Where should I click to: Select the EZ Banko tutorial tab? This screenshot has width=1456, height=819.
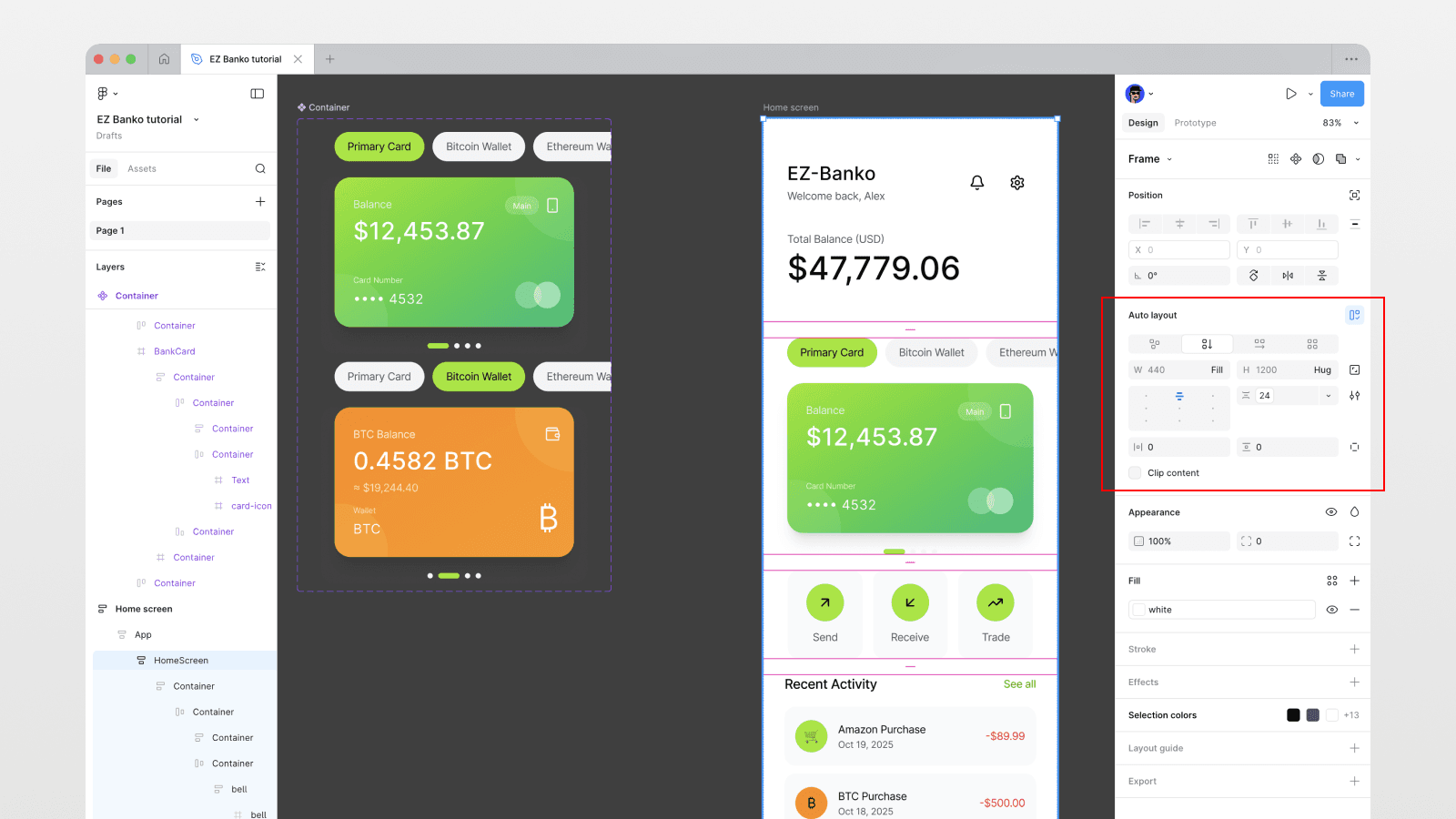(x=246, y=59)
